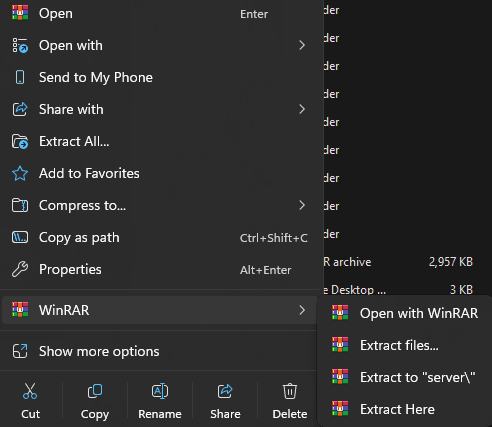Click the Share label in the bottom bar

tap(225, 414)
